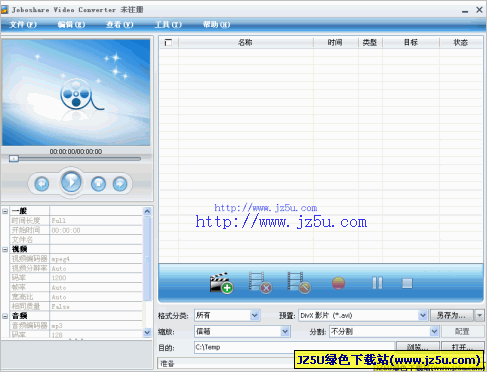This screenshot has width=487, height=372.
Task: Click the 另存为... button
Action: [452, 315]
